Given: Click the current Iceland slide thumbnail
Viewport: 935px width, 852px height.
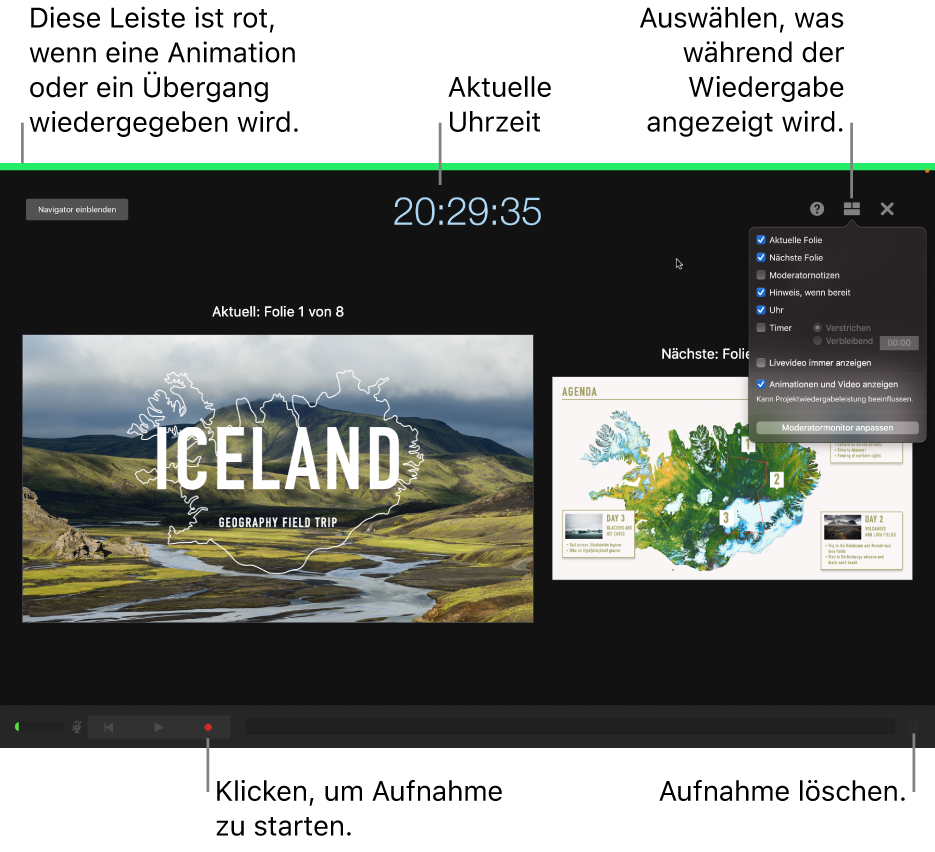Looking at the screenshot, I should click(x=278, y=479).
